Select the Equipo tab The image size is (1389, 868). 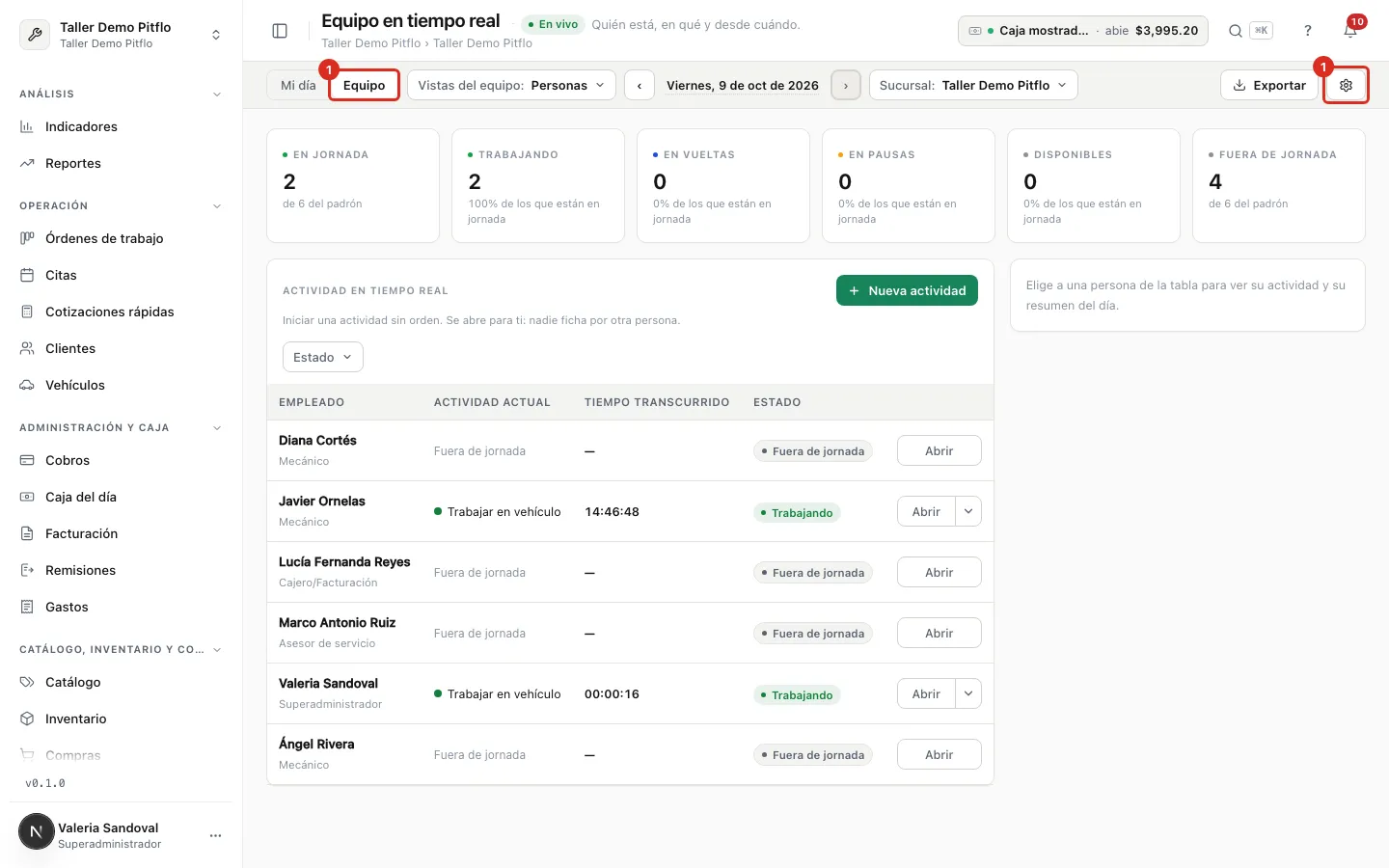click(364, 85)
